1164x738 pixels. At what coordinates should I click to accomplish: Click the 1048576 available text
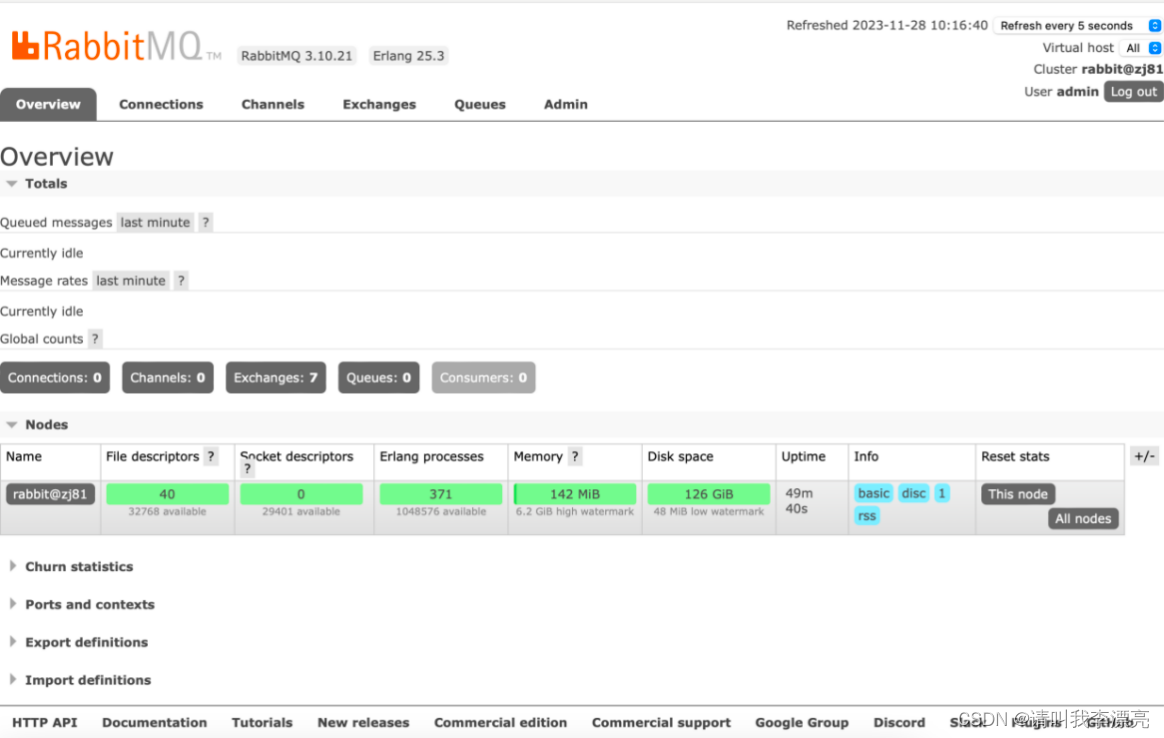(x=441, y=512)
